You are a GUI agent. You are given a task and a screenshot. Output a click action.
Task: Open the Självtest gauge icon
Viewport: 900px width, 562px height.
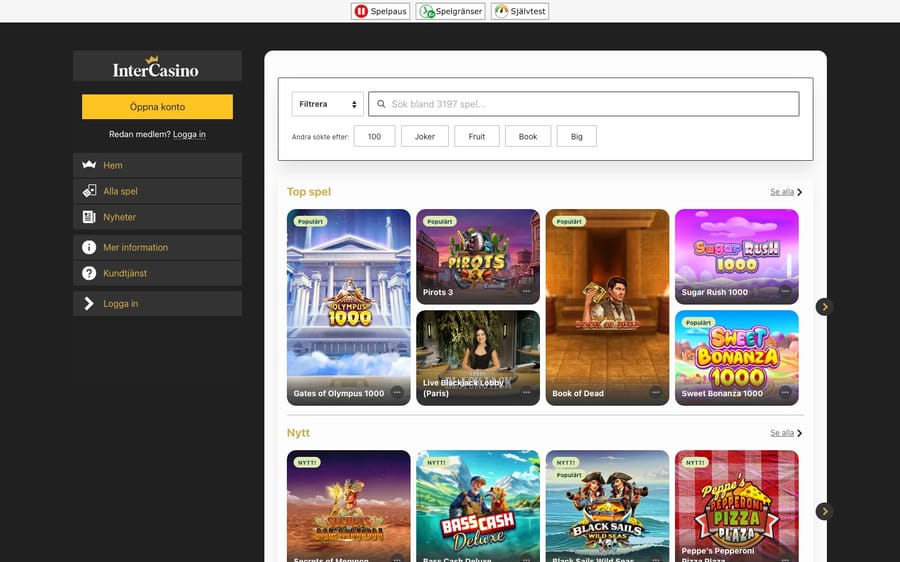[501, 11]
